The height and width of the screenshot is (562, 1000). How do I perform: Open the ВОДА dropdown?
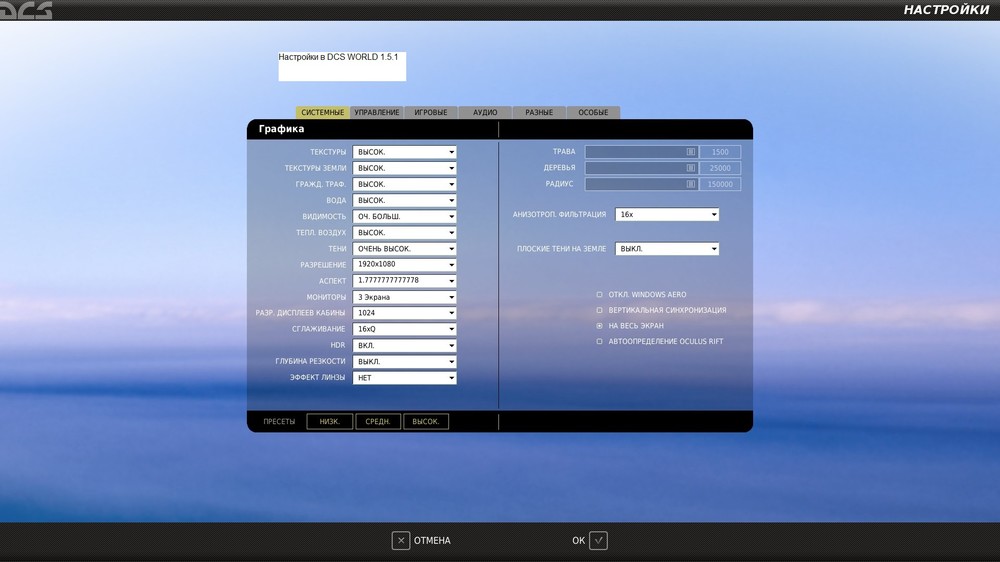pyautogui.click(x=404, y=200)
